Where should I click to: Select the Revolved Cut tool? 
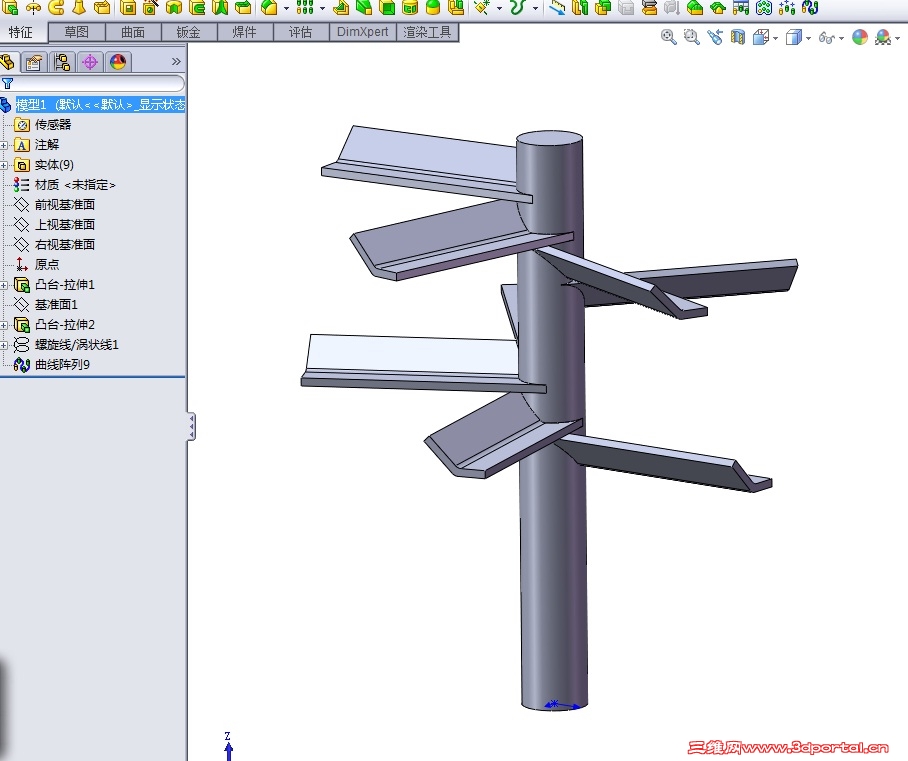point(174,8)
